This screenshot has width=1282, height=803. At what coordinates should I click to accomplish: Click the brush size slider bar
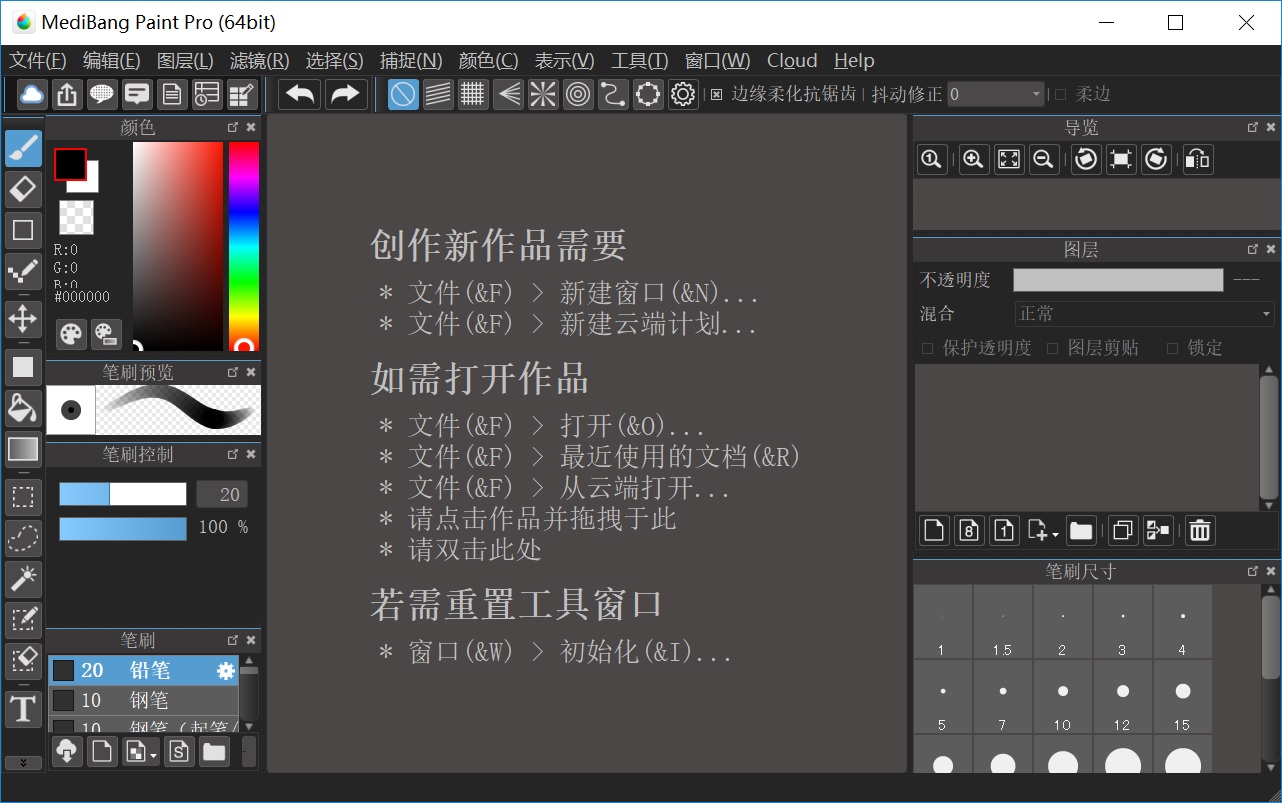123,494
